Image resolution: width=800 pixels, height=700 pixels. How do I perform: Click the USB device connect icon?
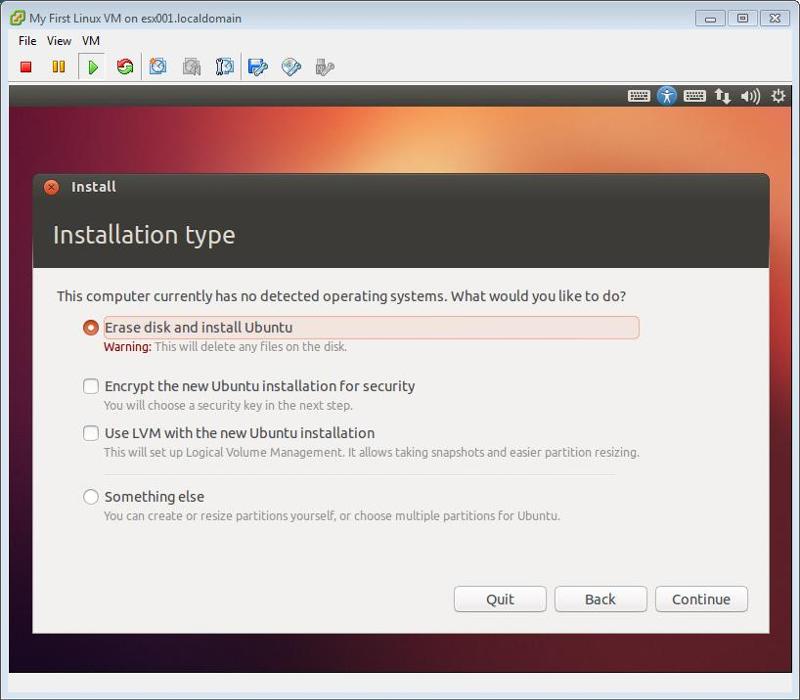324,67
